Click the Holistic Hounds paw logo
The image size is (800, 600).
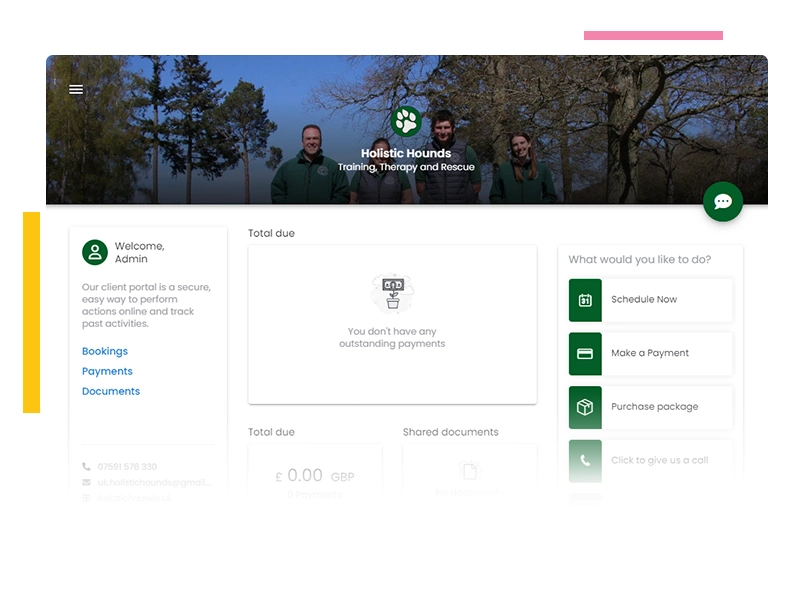[406, 121]
